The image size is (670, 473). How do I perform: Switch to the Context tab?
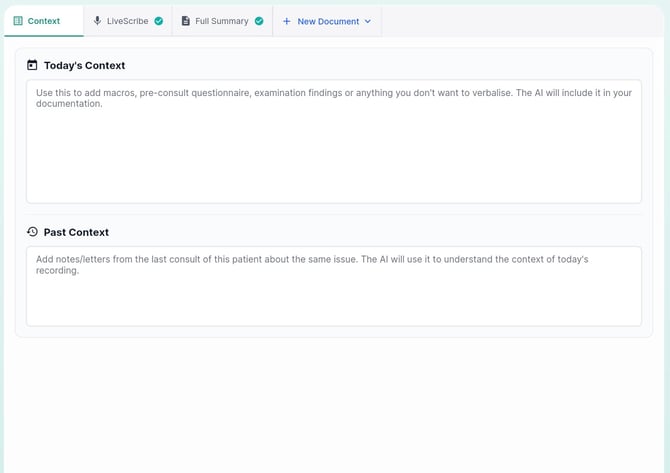click(x=43, y=21)
